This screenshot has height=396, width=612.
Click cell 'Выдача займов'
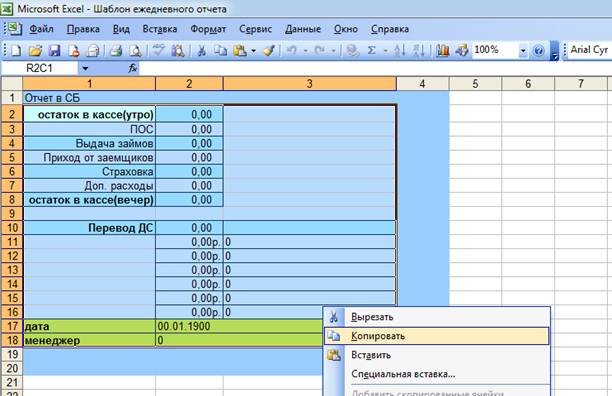[89, 144]
